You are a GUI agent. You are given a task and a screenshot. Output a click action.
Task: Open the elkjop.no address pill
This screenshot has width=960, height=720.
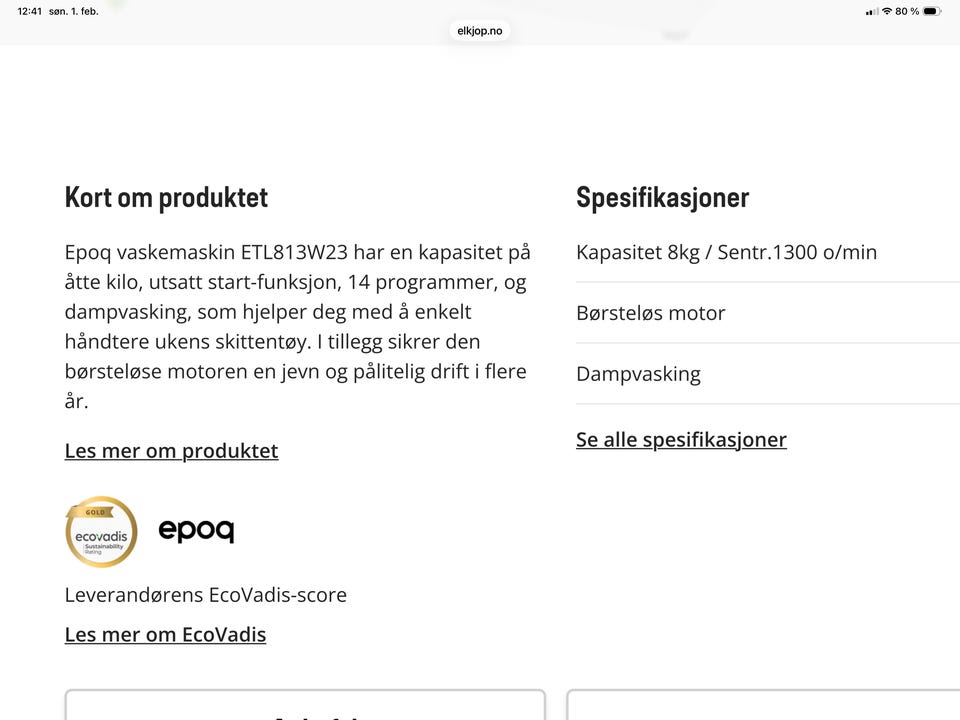point(480,31)
